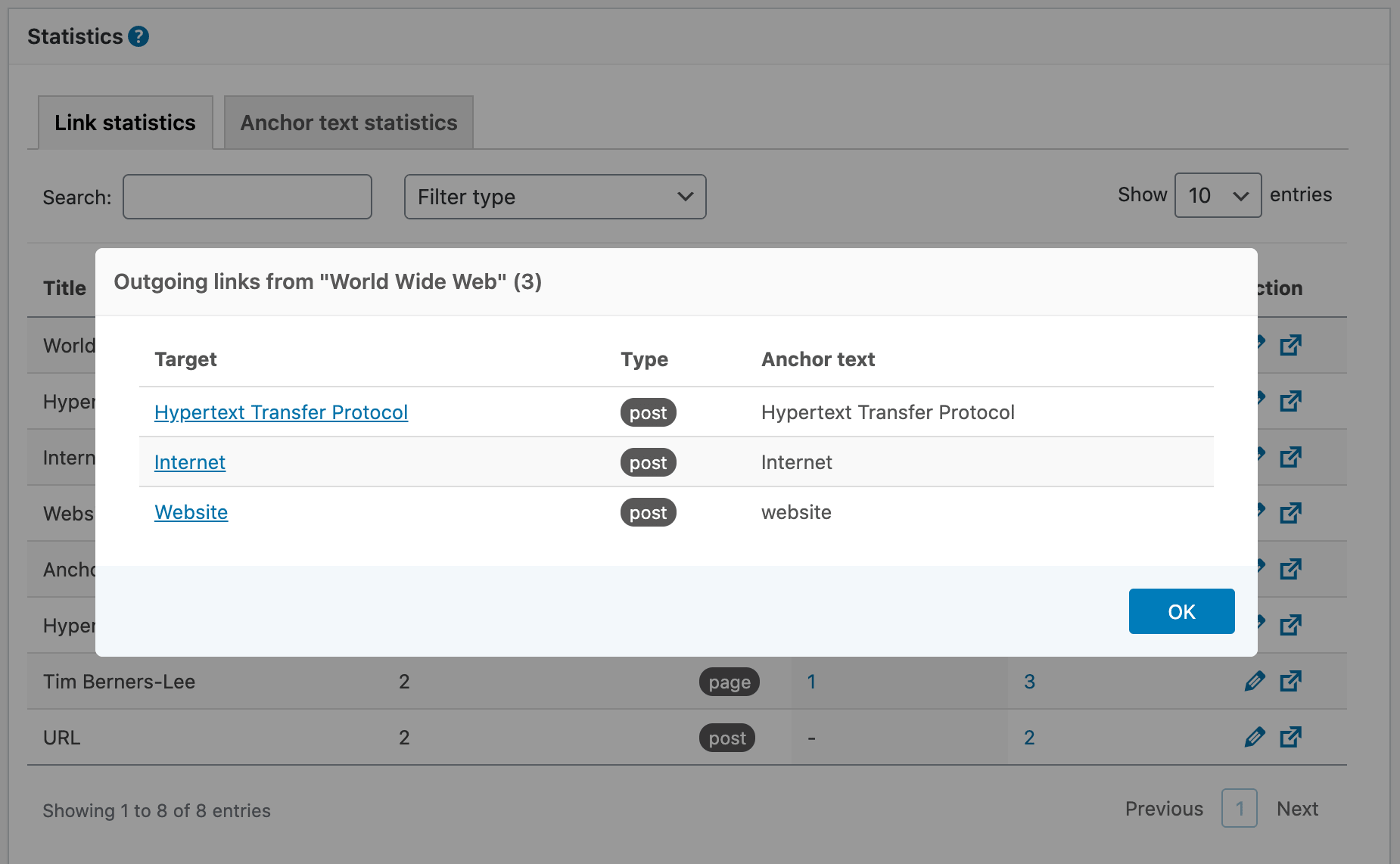The image size is (1400, 864).
Task: Go to the Next page of entries
Action: [x=1297, y=809]
